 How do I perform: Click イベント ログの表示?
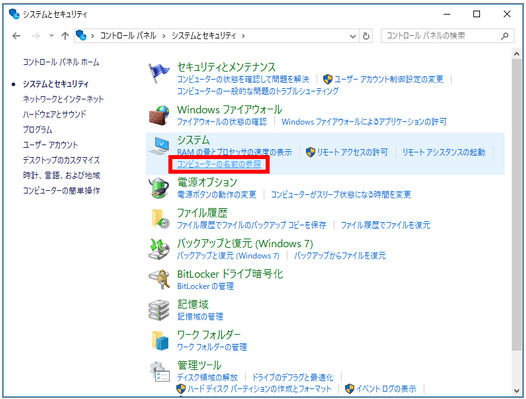click(386, 389)
